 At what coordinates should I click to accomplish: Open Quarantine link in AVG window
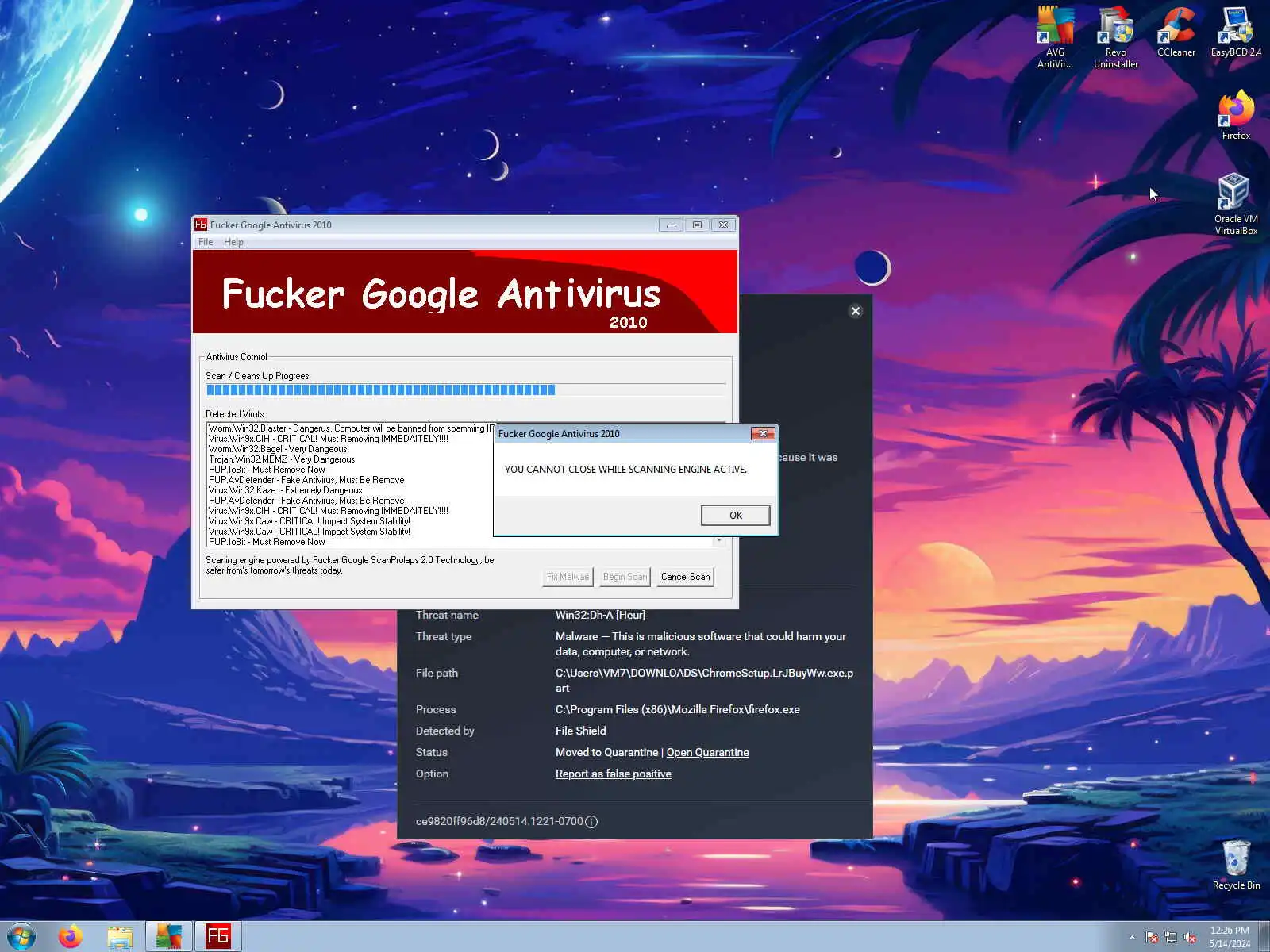point(707,752)
